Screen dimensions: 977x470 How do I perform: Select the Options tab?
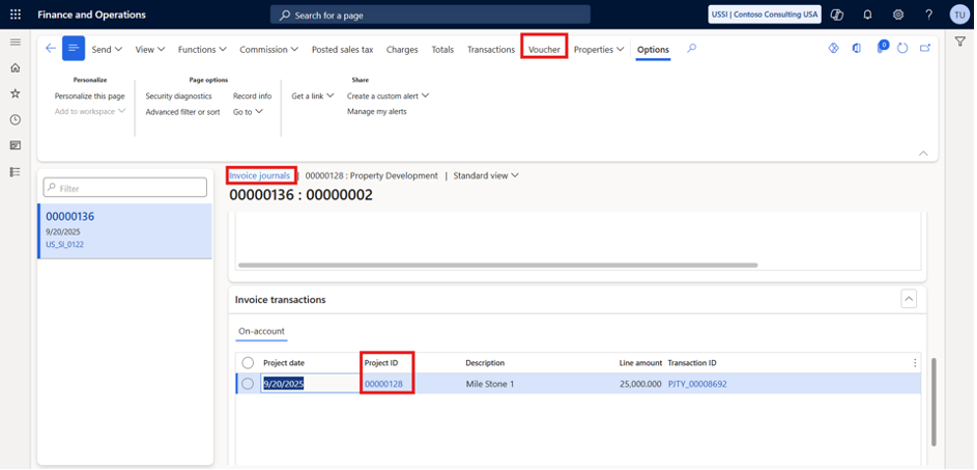coord(653,49)
